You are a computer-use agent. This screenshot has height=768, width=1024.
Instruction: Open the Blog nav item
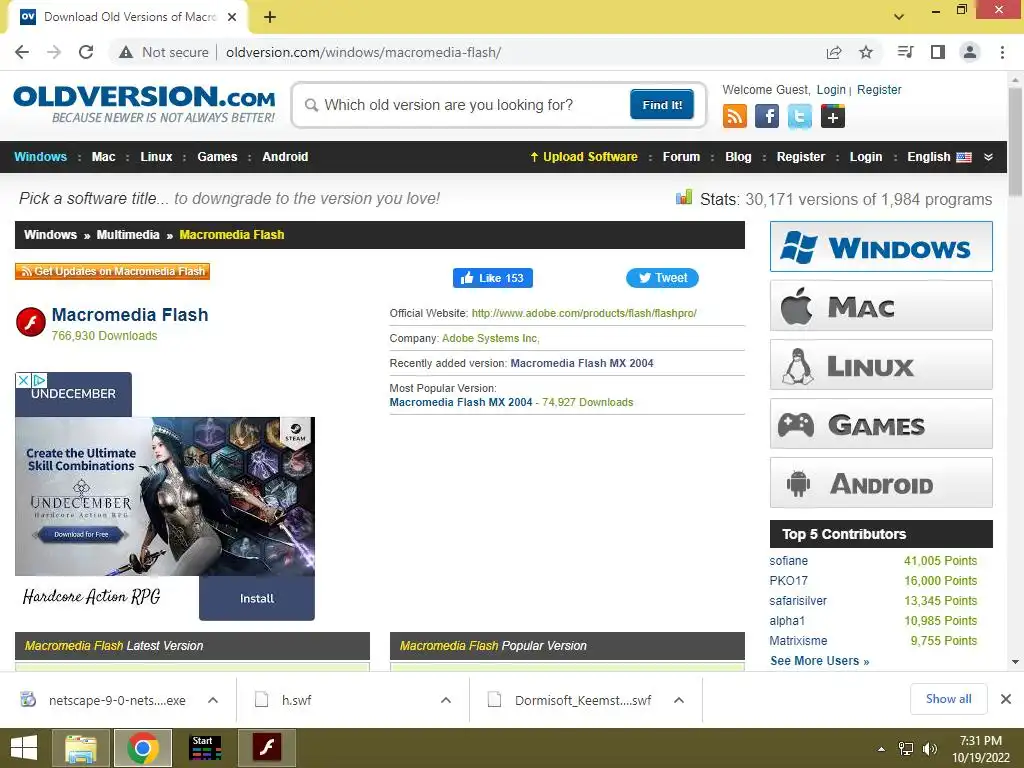738,157
